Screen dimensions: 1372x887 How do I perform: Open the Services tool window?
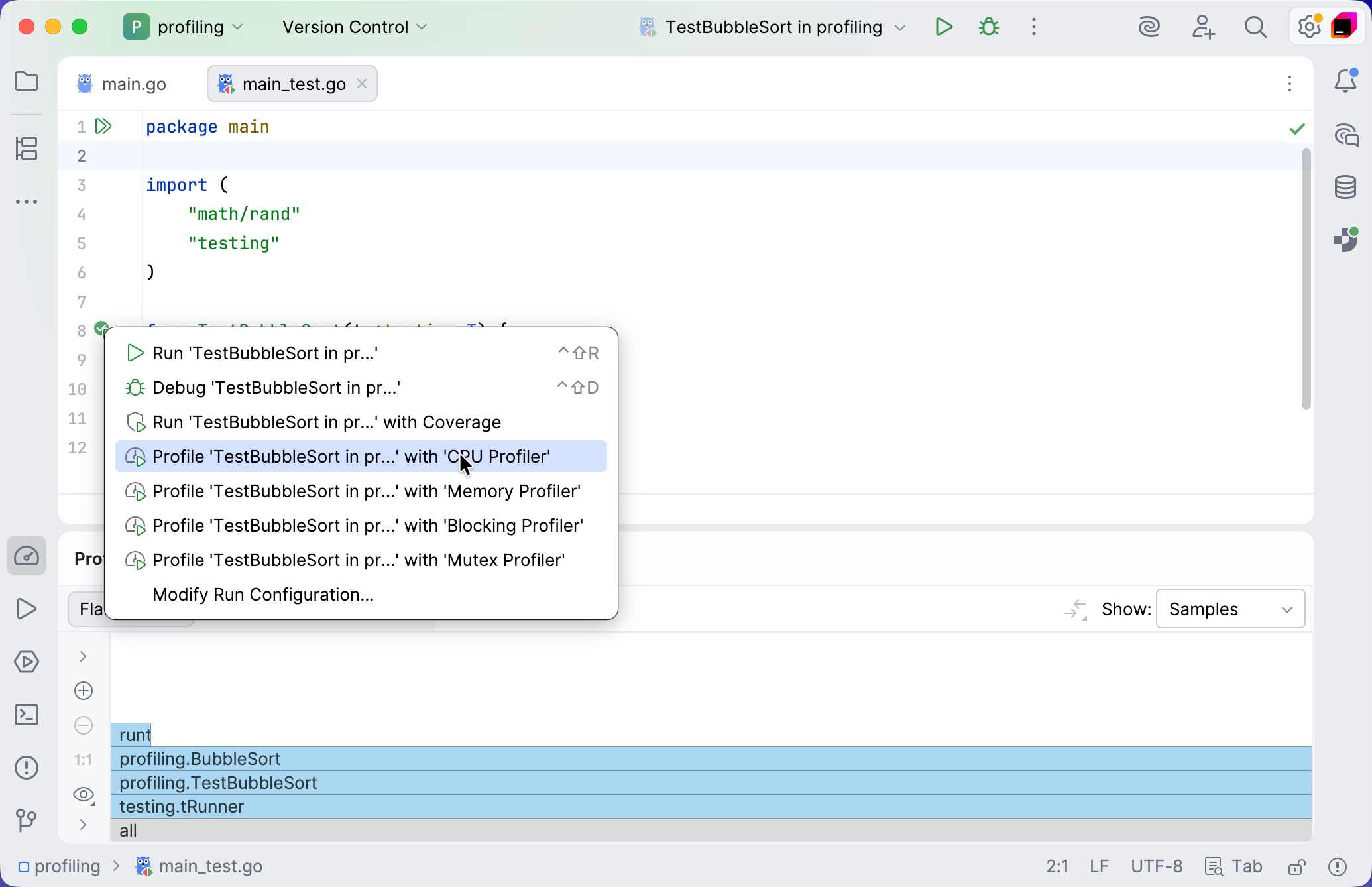[27, 662]
